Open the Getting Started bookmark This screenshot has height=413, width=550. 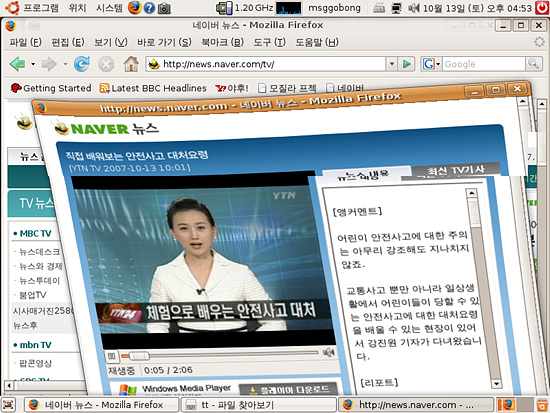(51, 88)
